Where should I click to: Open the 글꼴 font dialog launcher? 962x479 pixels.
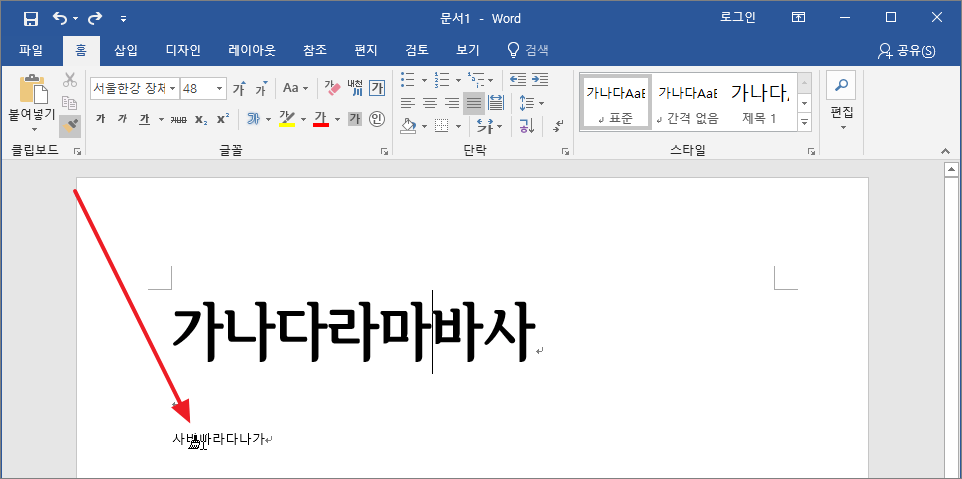pos(384,151)
